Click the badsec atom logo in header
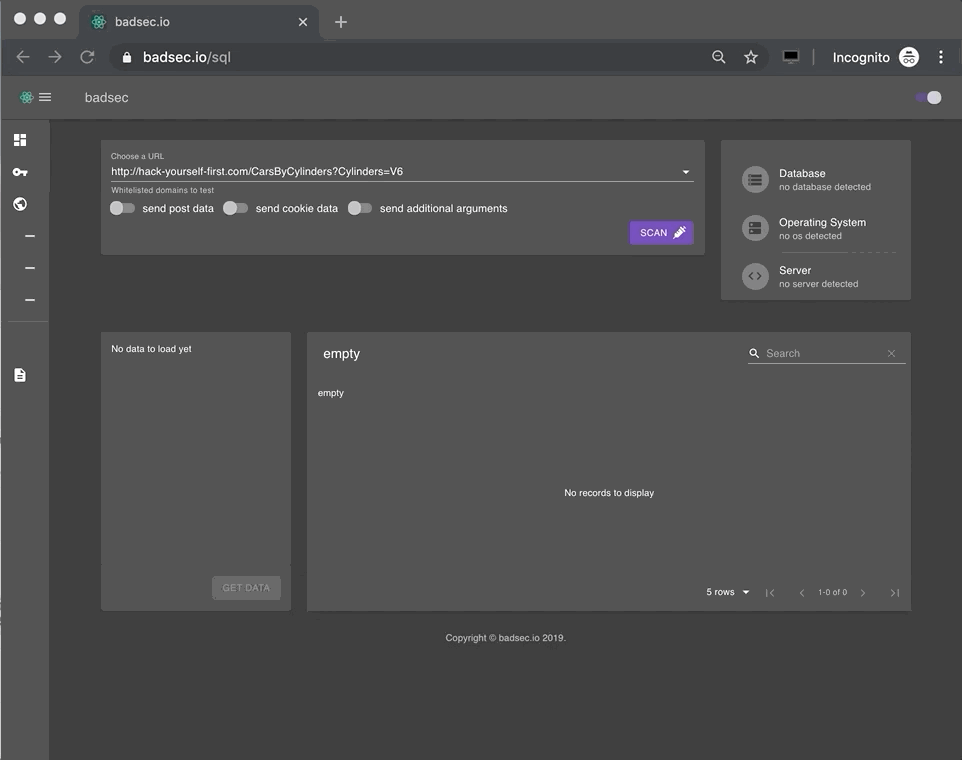Viewport: 962px width, 760px height. tap(26, 98)
